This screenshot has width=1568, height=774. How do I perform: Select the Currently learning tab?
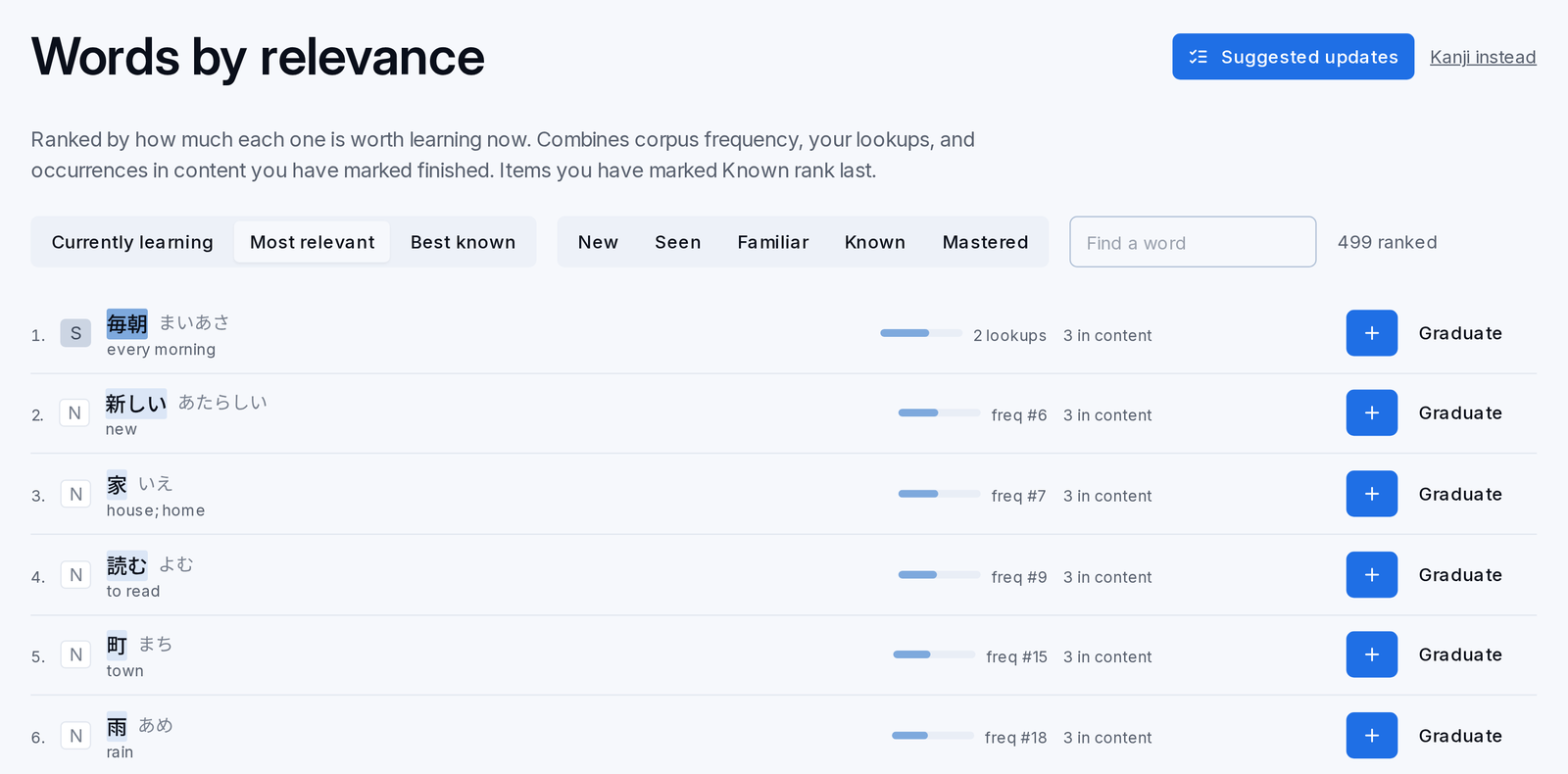132,242
